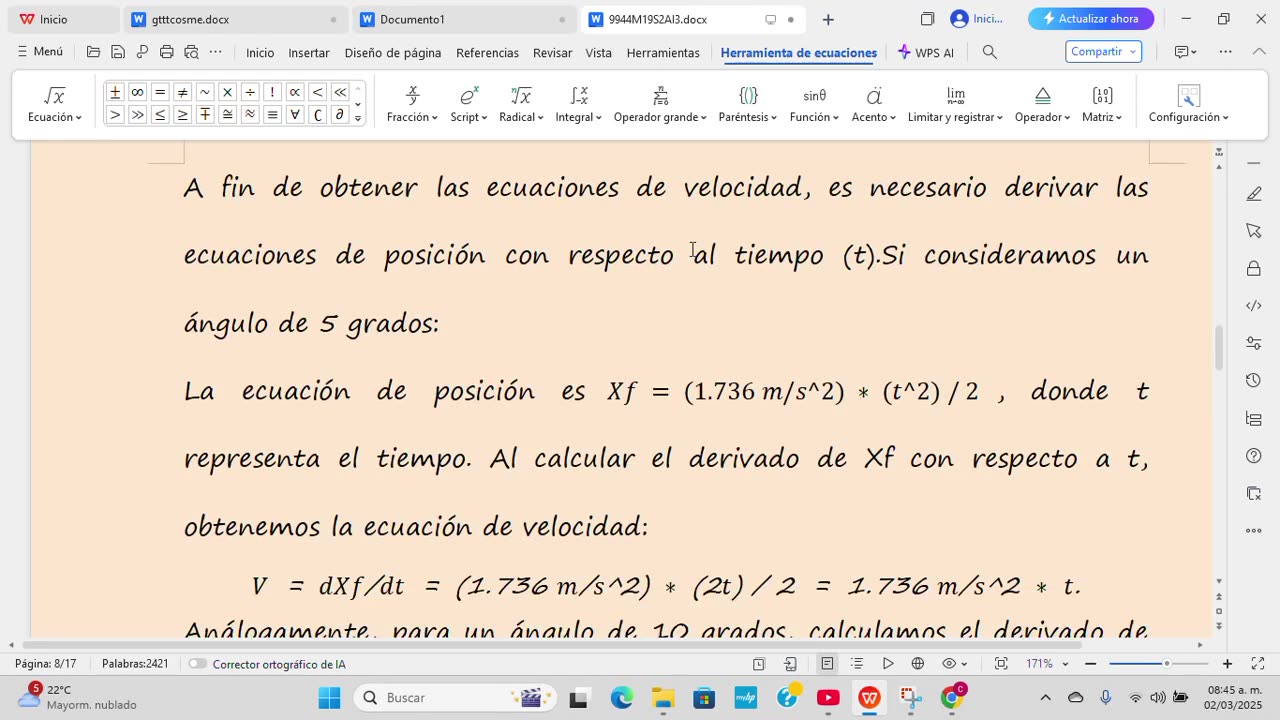Select the pen markup tool in sidebar

click(x=1254, y=194)
